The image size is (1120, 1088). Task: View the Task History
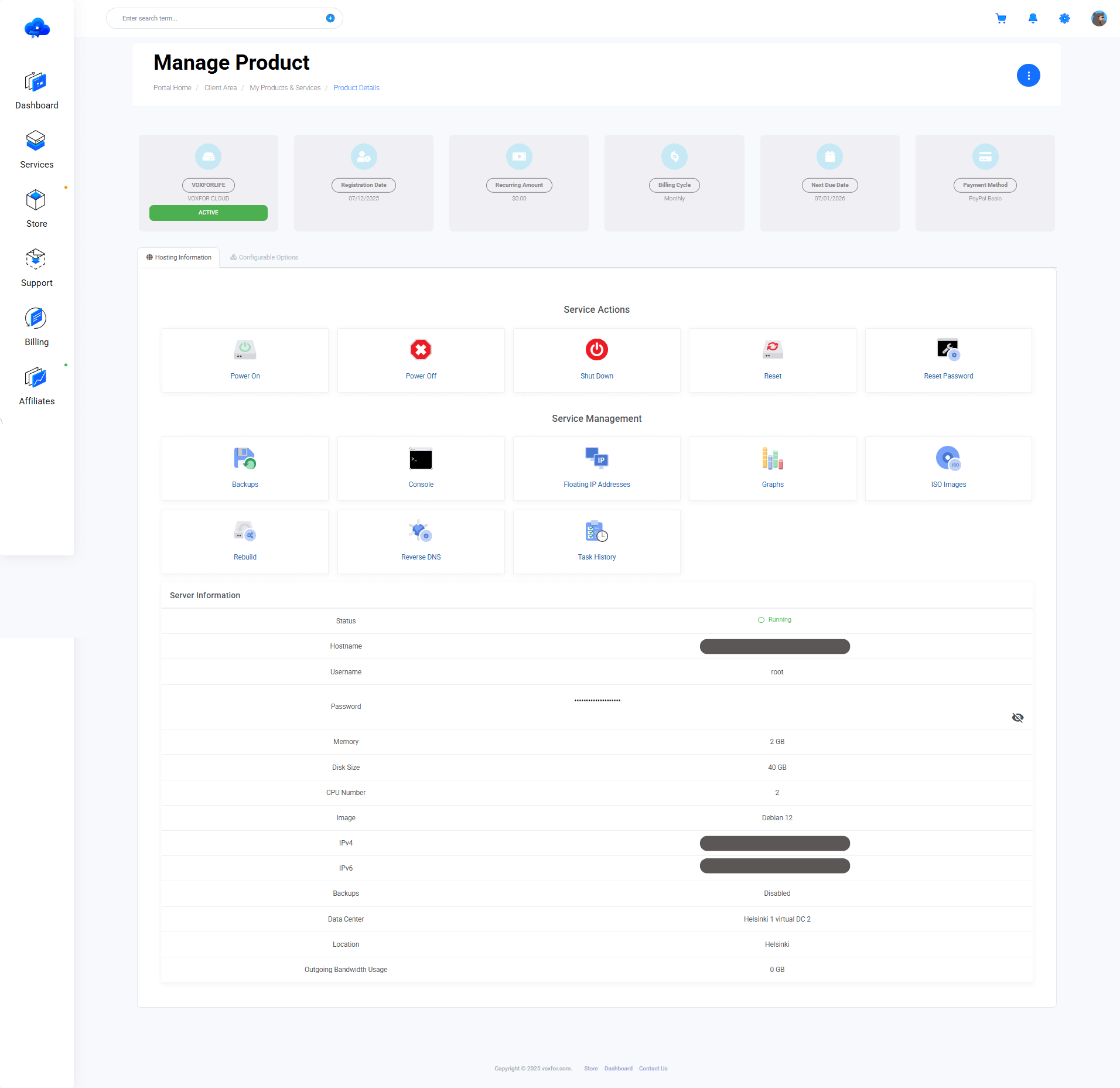[x=596, y=541]
